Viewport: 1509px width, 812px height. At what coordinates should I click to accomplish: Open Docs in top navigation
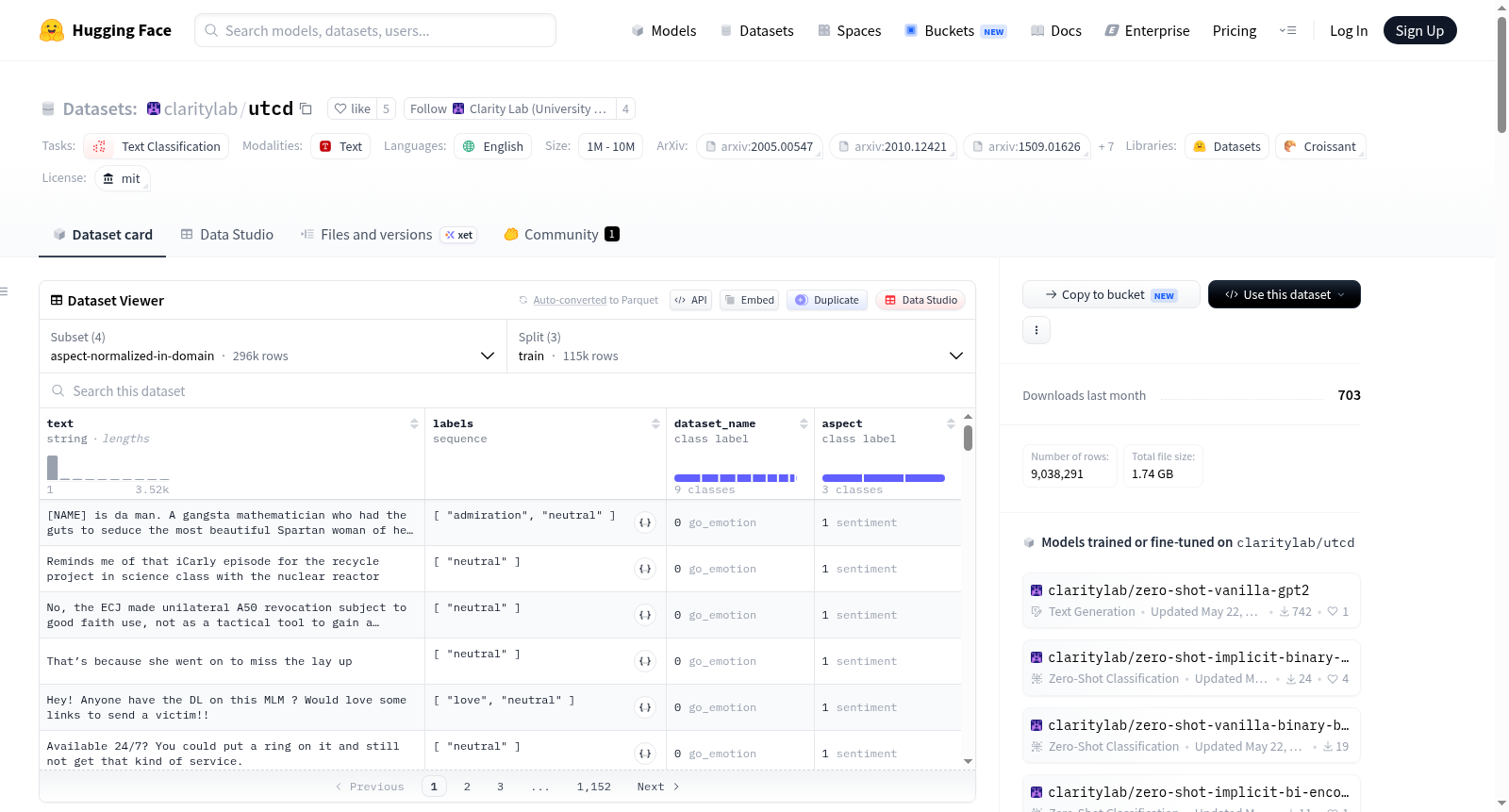click(1056, 30)
